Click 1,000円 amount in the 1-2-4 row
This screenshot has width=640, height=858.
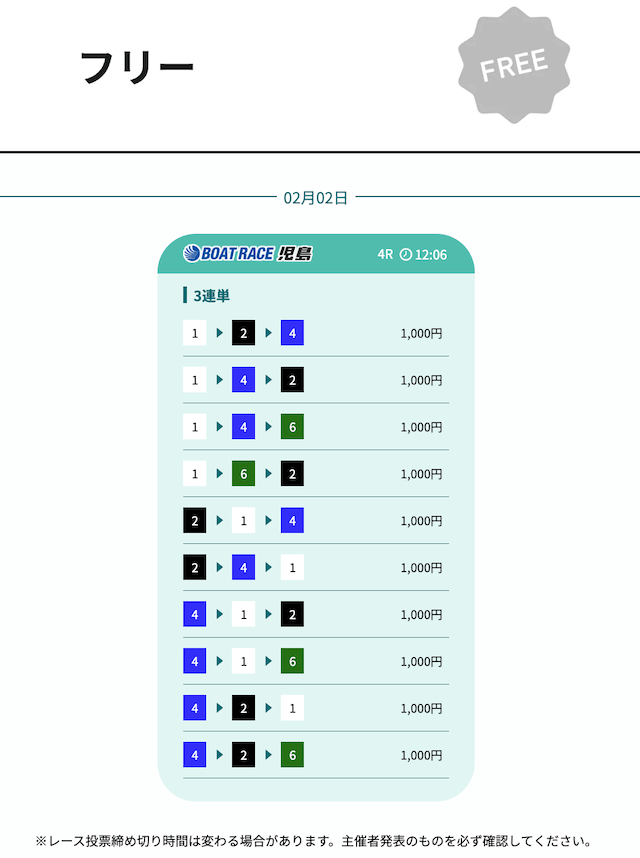click(421, 333)
